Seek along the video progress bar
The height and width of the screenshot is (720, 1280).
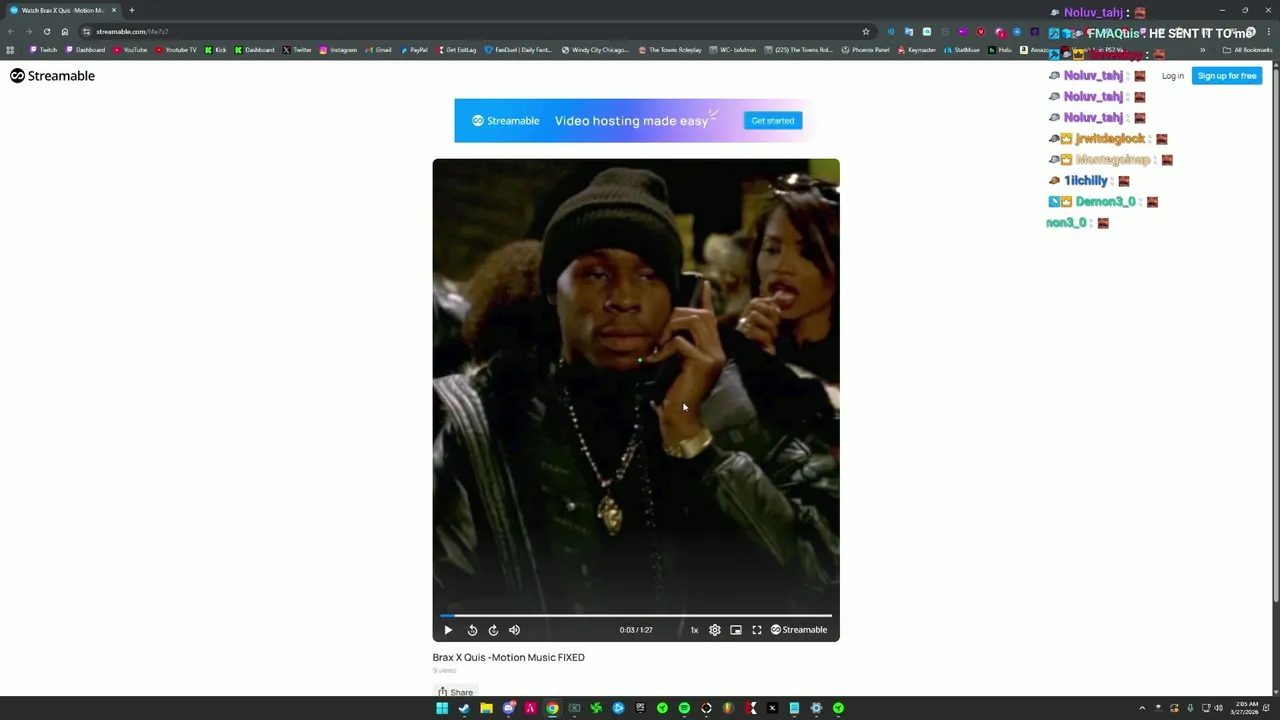pyautogui.click(x=636, y=616)
